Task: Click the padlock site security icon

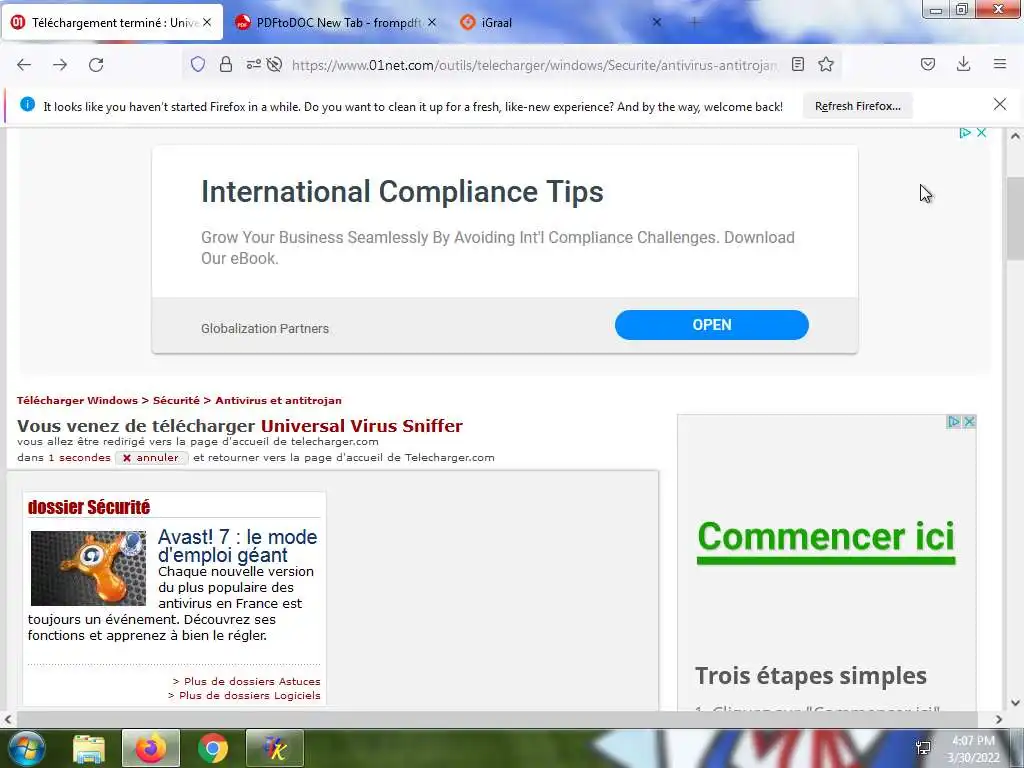Action: [x=226, y=64]
